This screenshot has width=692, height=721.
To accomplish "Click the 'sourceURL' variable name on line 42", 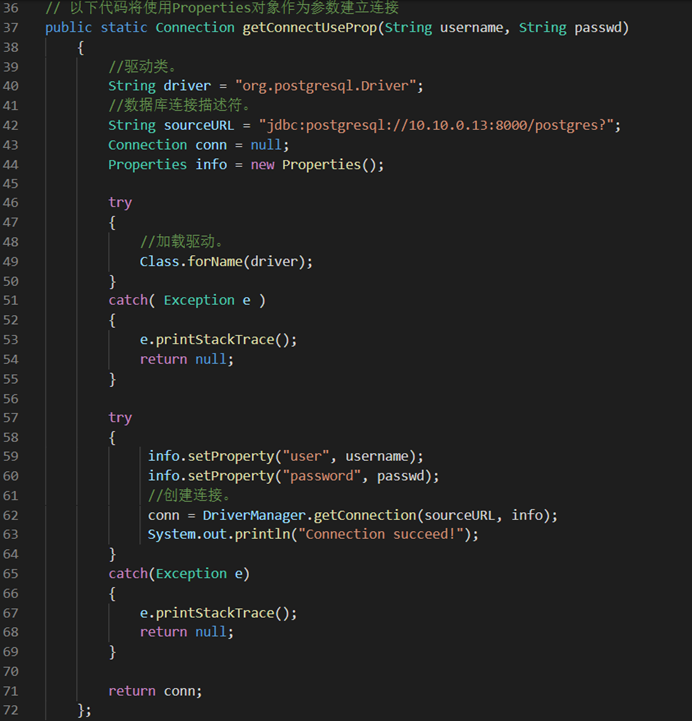I will click(199, 125).
